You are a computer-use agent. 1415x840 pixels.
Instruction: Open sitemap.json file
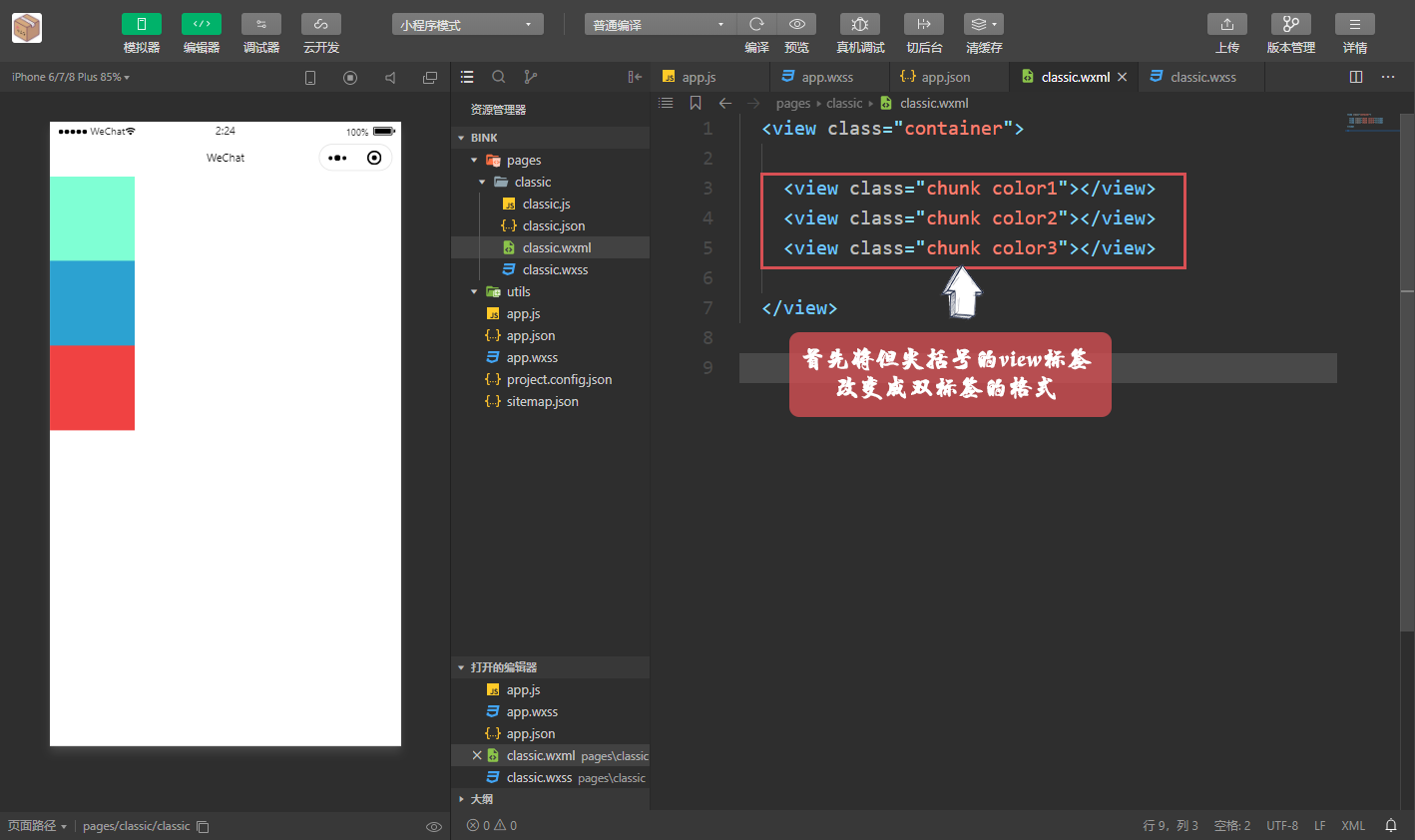click(550, 401)
